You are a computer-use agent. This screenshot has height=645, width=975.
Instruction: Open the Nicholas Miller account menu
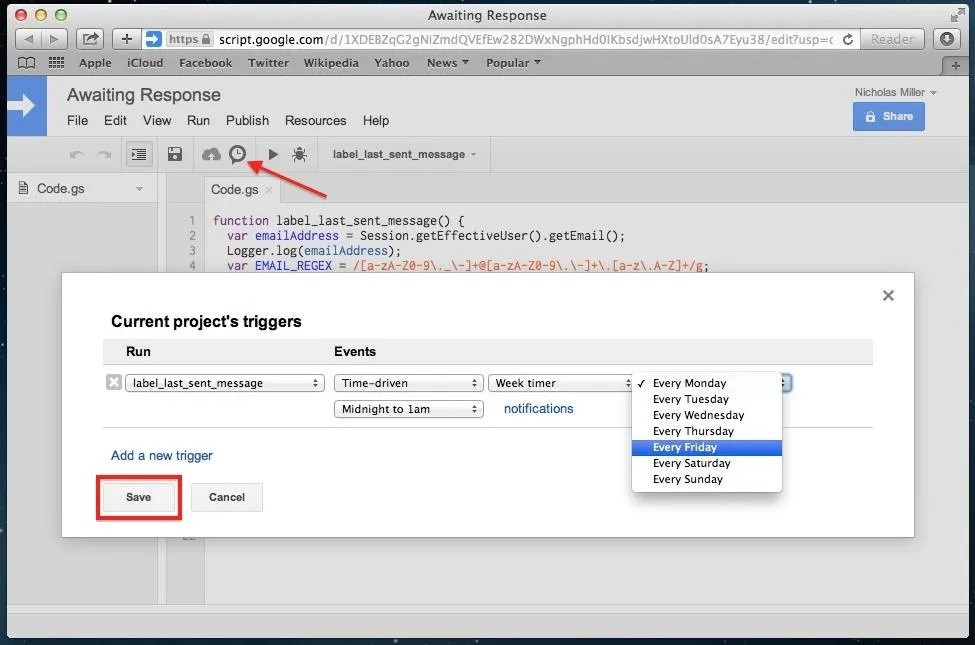[895, 92]
